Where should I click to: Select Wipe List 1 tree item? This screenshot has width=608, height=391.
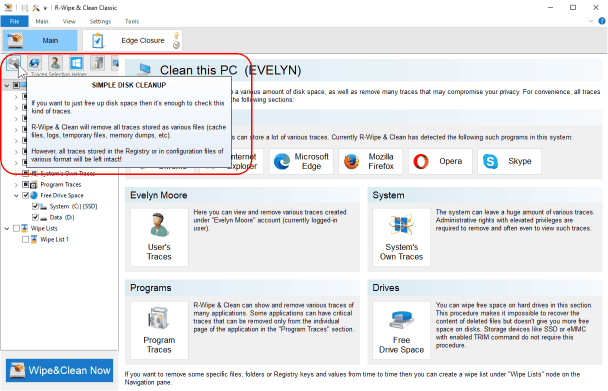pos(55,239)
